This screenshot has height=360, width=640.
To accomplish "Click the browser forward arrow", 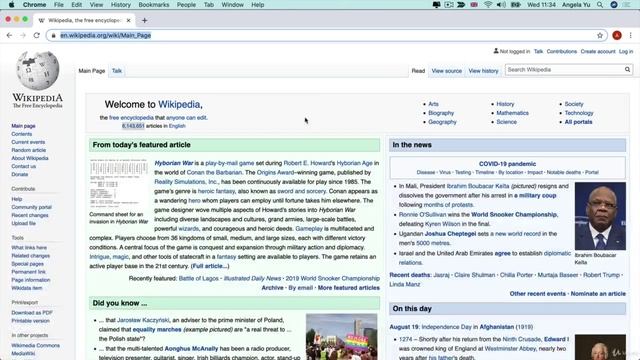I will coord(23,36).
